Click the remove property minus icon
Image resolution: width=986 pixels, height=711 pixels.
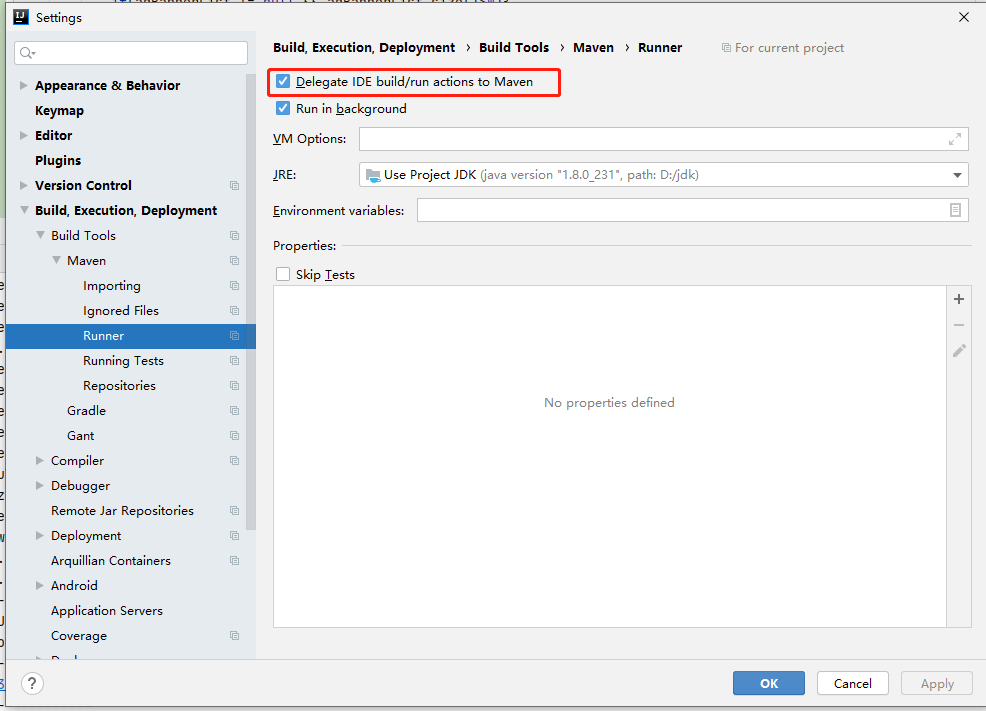(x=958, y=325)
